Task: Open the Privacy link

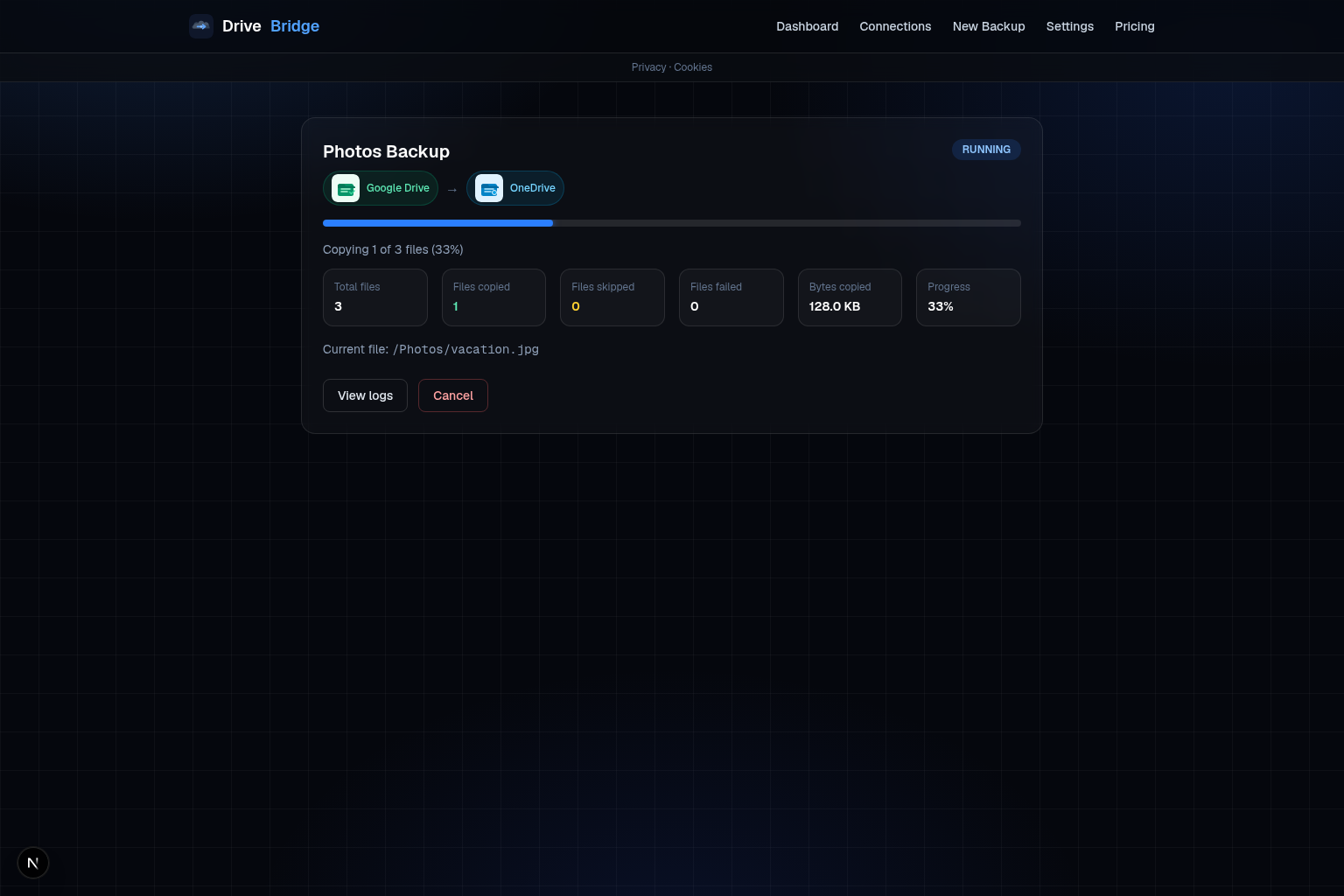Action: click(648, 67)
